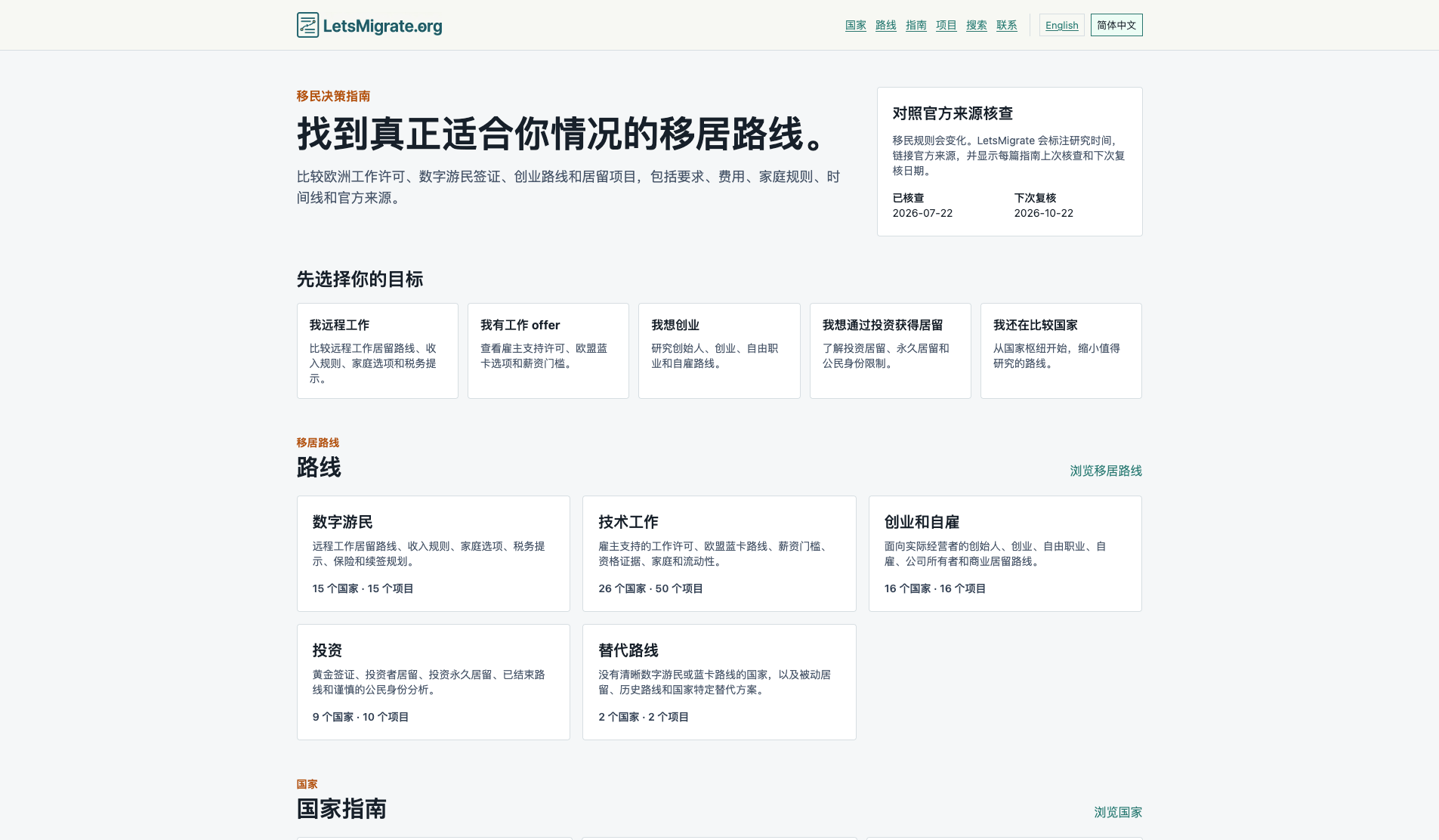Switch language to English

tap(1062, 25)
